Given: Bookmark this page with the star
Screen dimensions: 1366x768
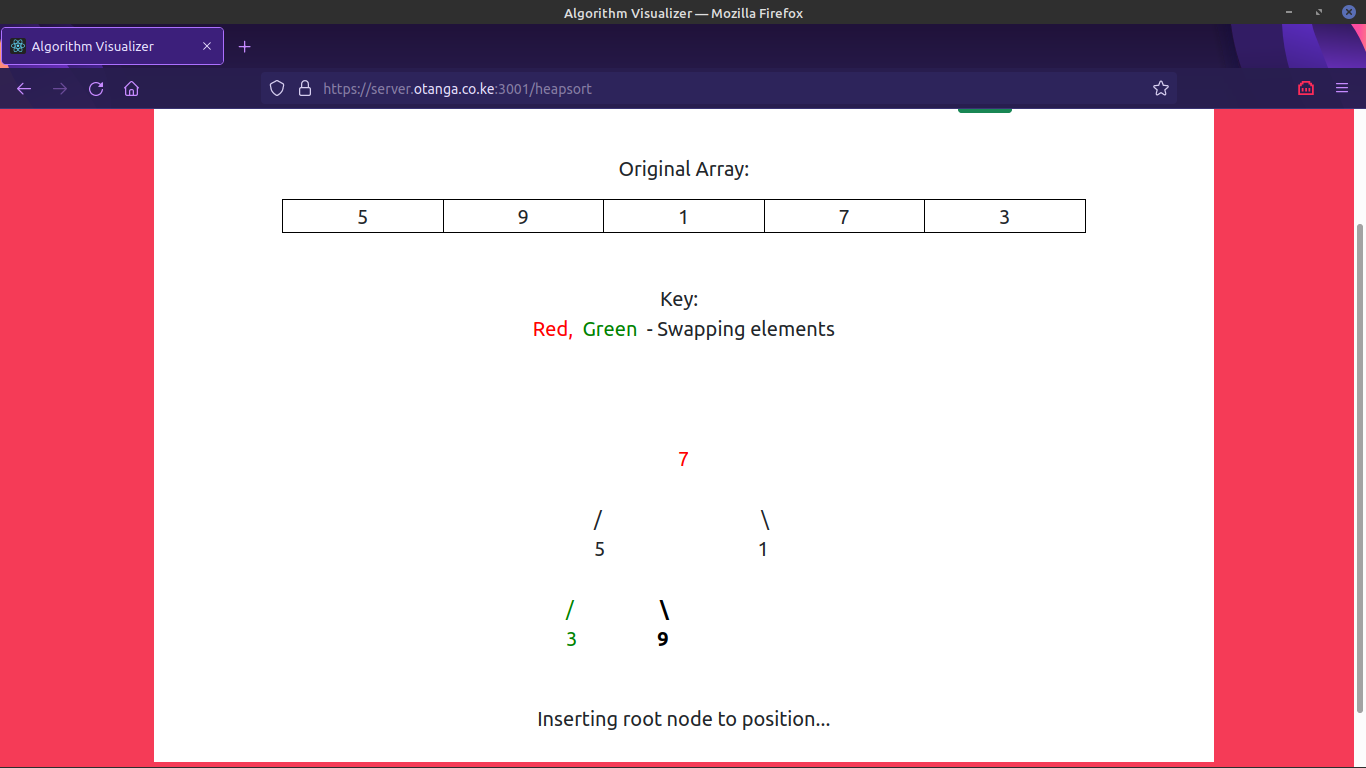Looking at the screenshot, I should point(1160,88).
